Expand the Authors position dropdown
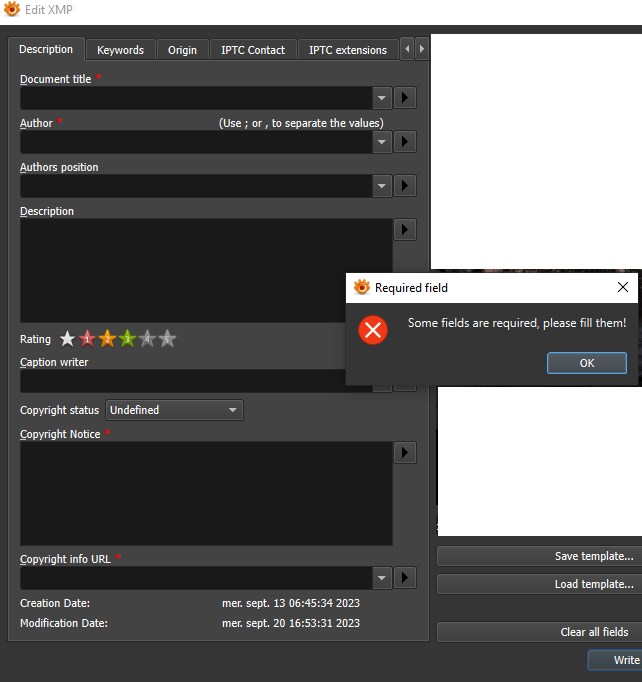This screenshot has width=642, height=682. tap(382, 186)
